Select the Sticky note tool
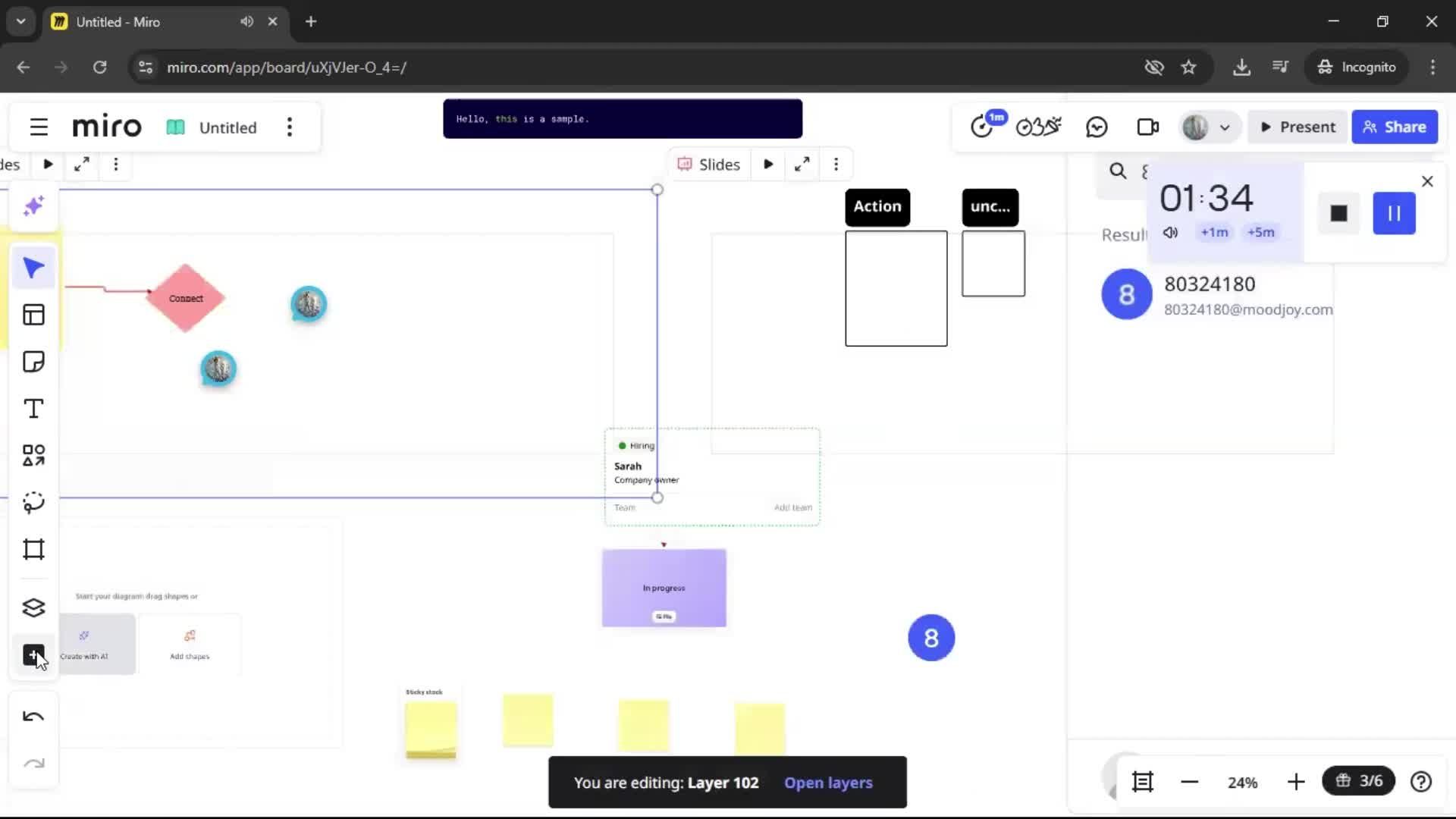The height and width of the screenshot is (819, 1456). click(x=33, y=362)
